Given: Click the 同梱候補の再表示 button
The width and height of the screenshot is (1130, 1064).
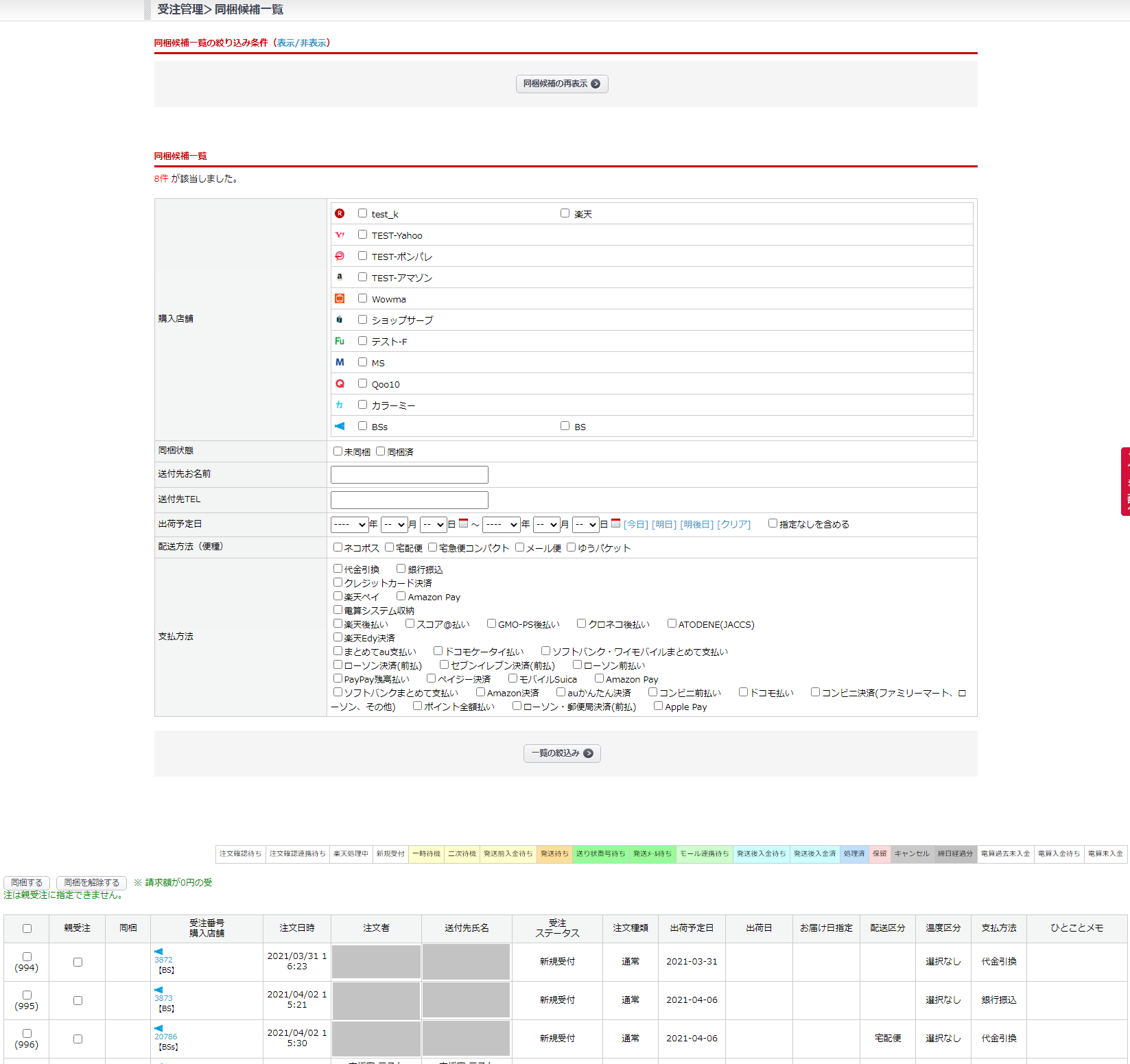Looking at the screenshot, I should tap(562, 84).
